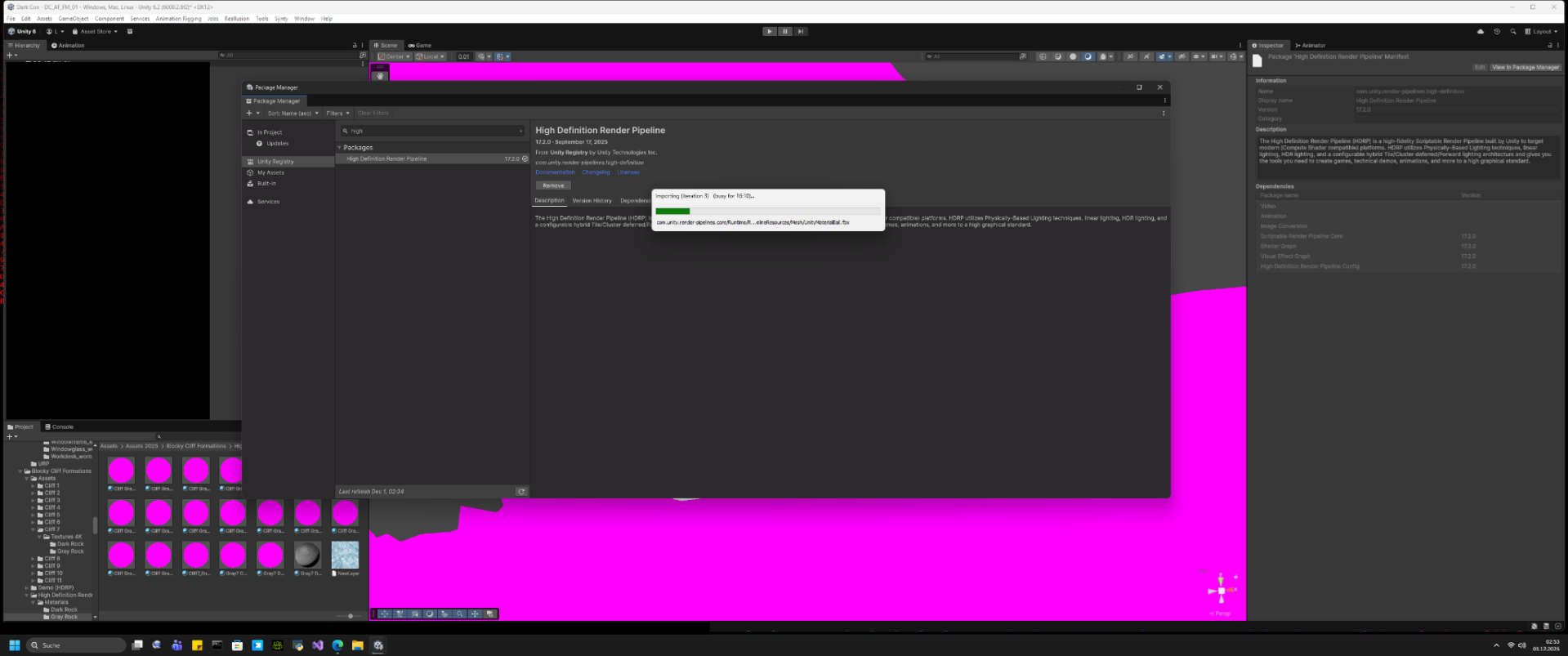
Task: Toggle the Hierarchy panel lock icon
Action: pyautogui.click(x=355, y=45)
